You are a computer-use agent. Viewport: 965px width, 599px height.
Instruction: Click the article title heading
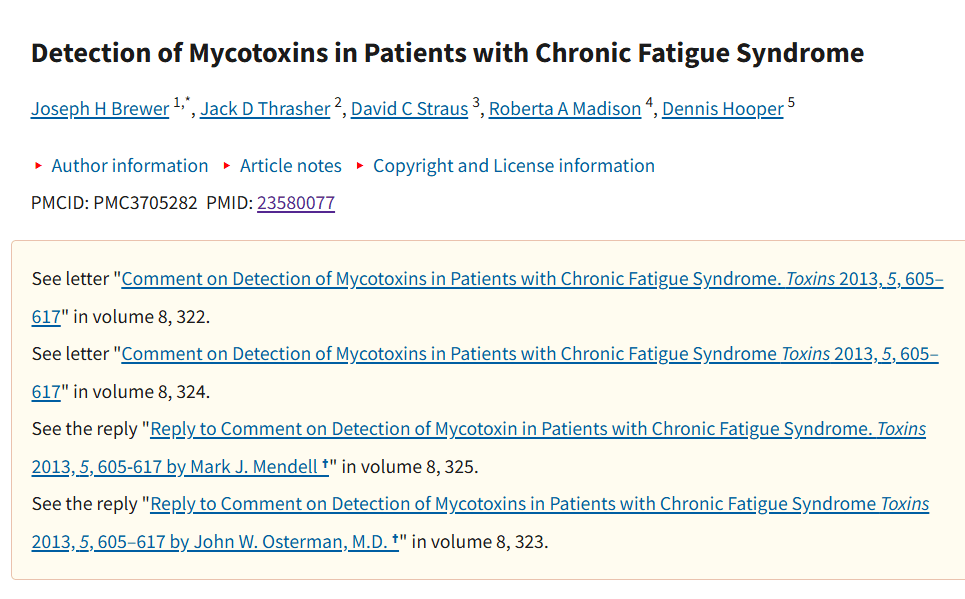click(x=447, y=53)
